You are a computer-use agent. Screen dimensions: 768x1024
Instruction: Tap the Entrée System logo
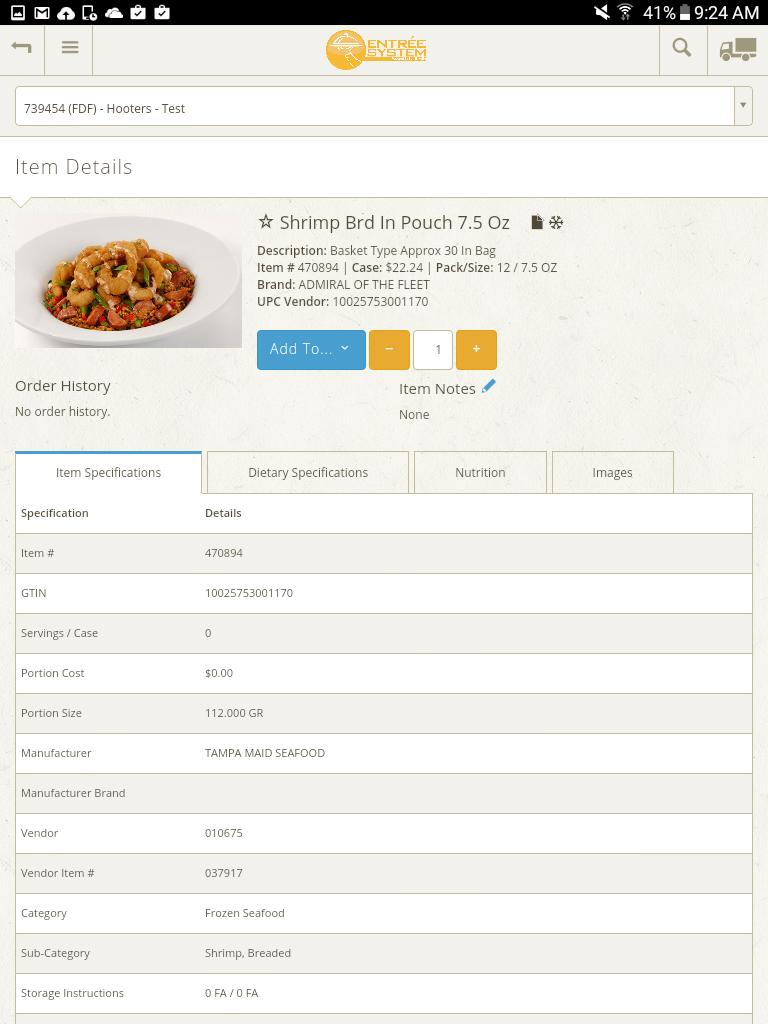376,49
